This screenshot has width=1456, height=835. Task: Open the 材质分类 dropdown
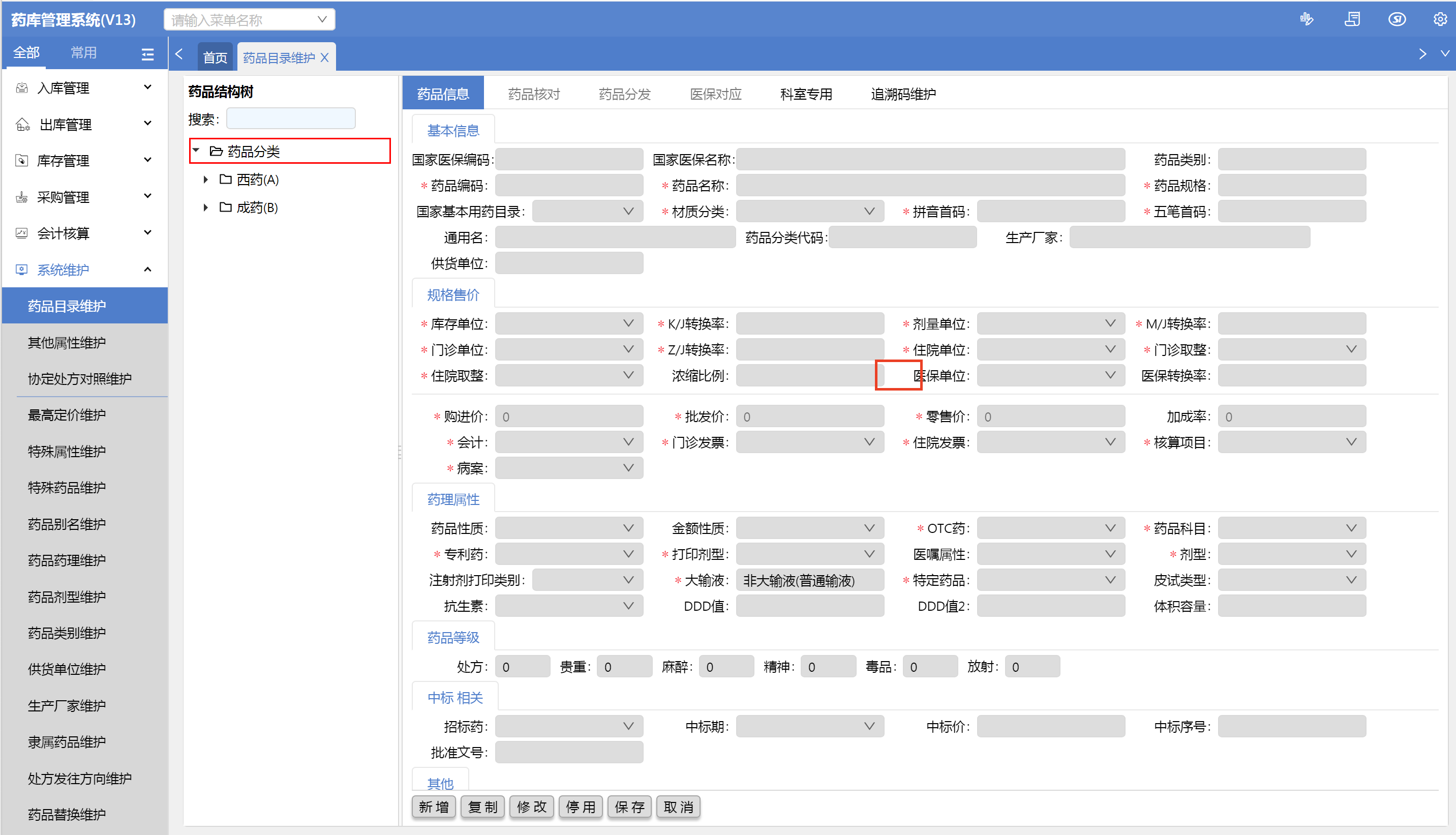pyautogui.click(x=809, y=212)
